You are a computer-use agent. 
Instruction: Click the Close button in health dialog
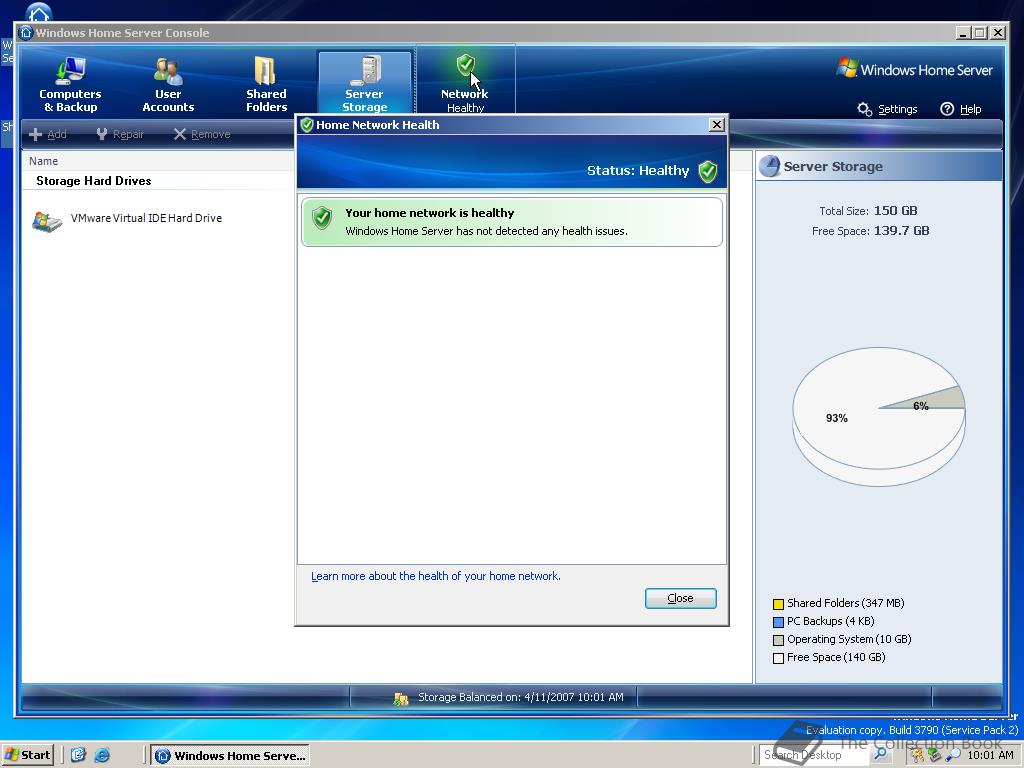point(680,598)
